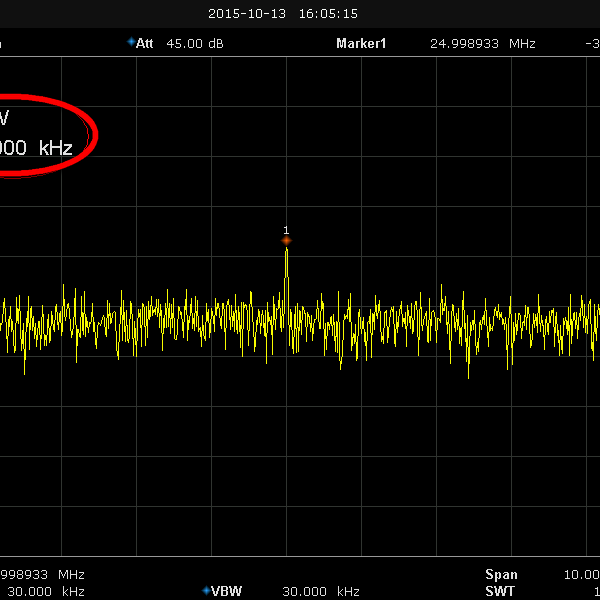Click the kHz value inside the red circle
Image resolution: width=600 pixels, height=600 pixels.
click(x=38, y=147)
